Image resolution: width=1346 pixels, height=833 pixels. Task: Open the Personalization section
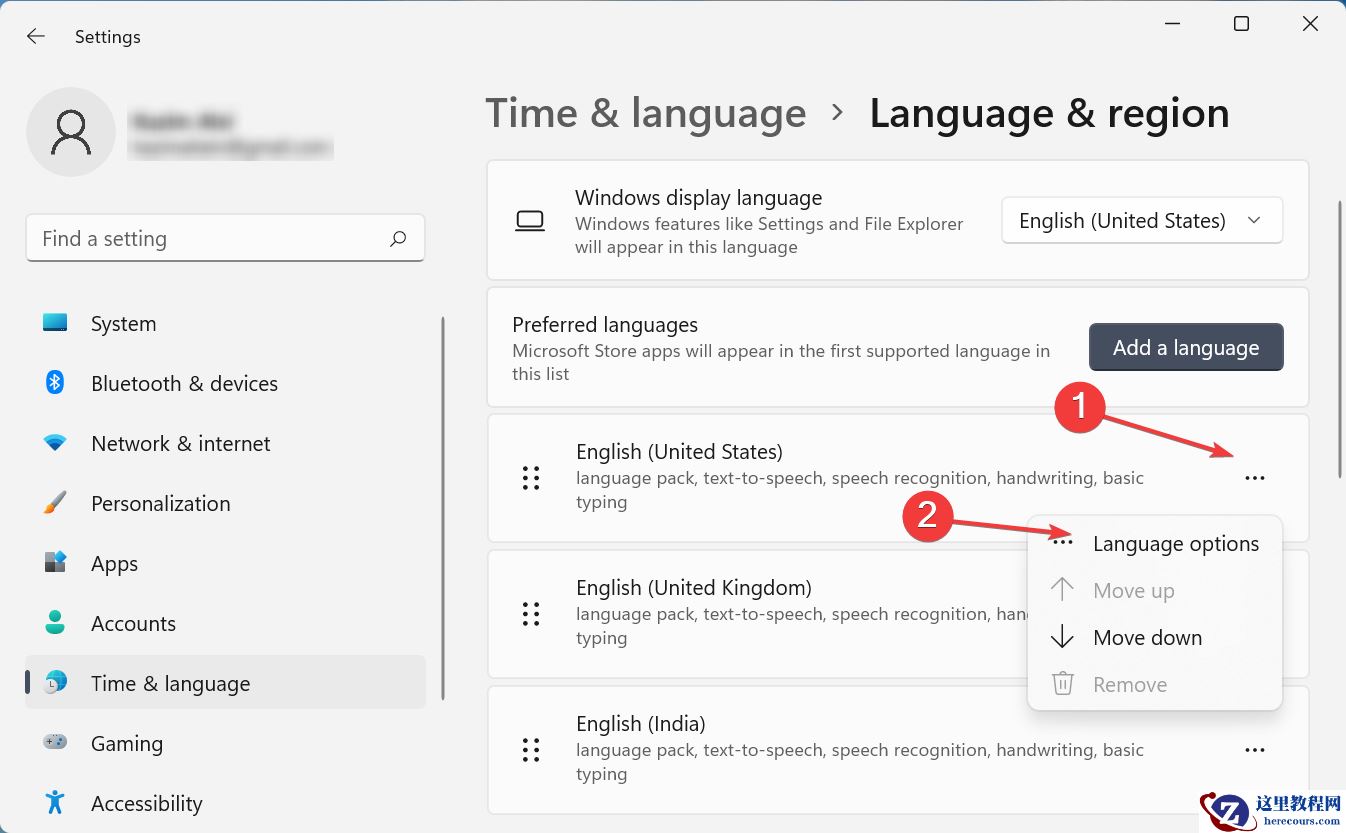[x=225, y=504]
